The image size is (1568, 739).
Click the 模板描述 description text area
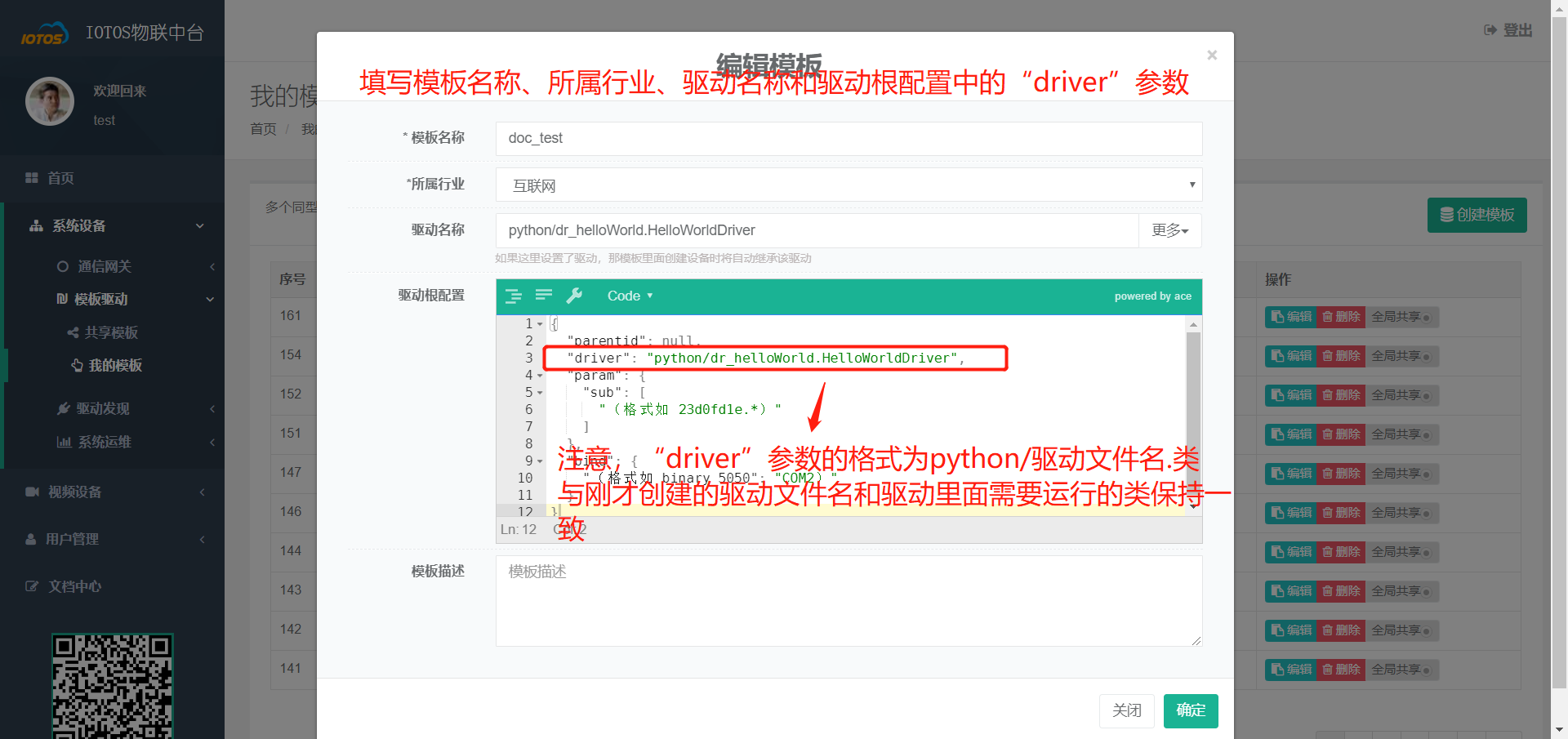[x=849, y=601]
